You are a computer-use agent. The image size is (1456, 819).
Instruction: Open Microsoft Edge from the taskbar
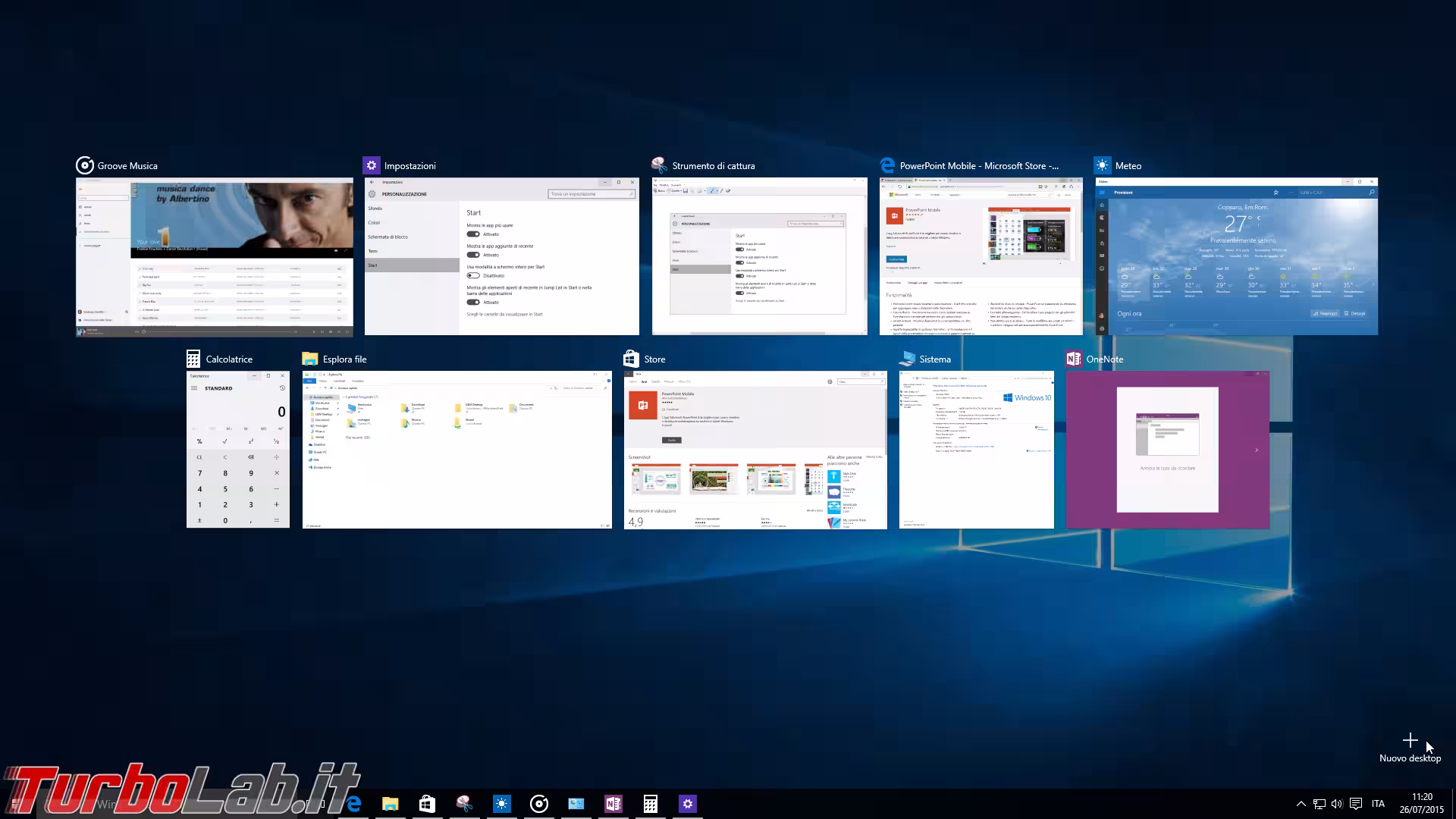tap(353, 803)
